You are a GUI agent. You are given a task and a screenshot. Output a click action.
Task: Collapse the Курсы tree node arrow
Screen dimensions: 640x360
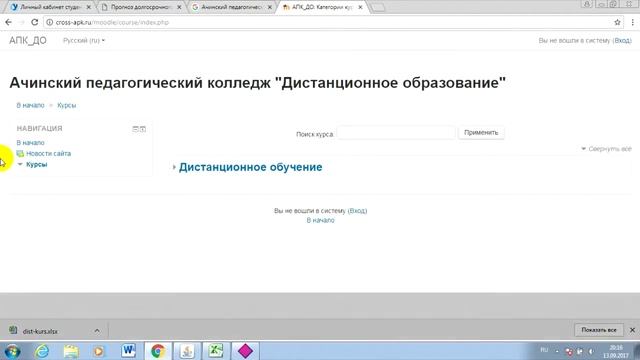pos(20,164)
